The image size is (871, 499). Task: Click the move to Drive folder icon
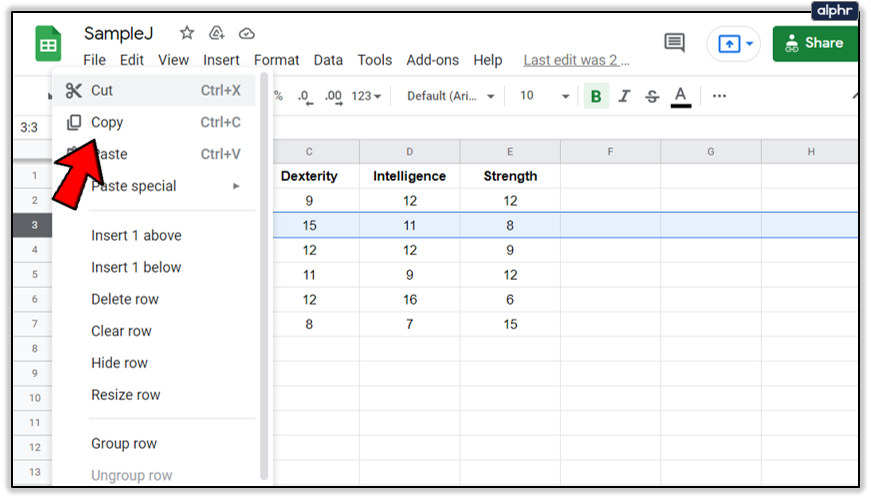tap(217, 33)
